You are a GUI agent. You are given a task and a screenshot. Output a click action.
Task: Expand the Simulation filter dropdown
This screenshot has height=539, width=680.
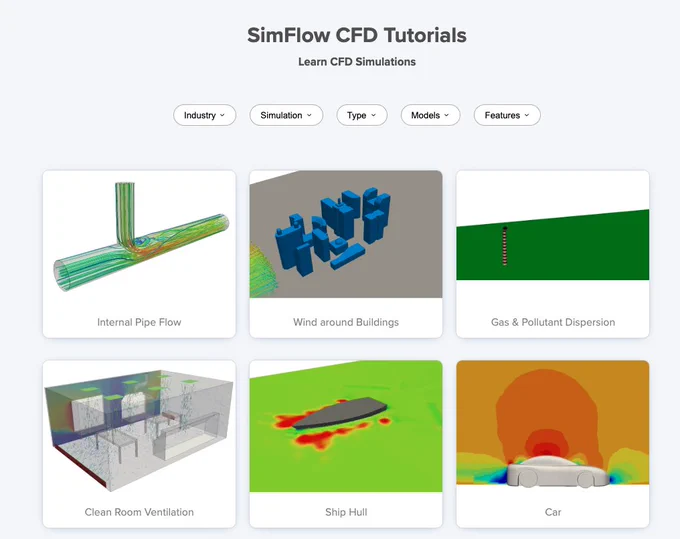(x=286, y=115)
